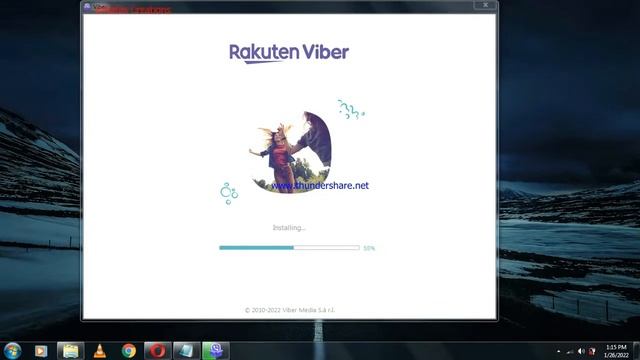Image resolution: width=640 pixels, height=360 pixels.
Task: Open the blue window app in taskbar
Action: click(187, 351)
